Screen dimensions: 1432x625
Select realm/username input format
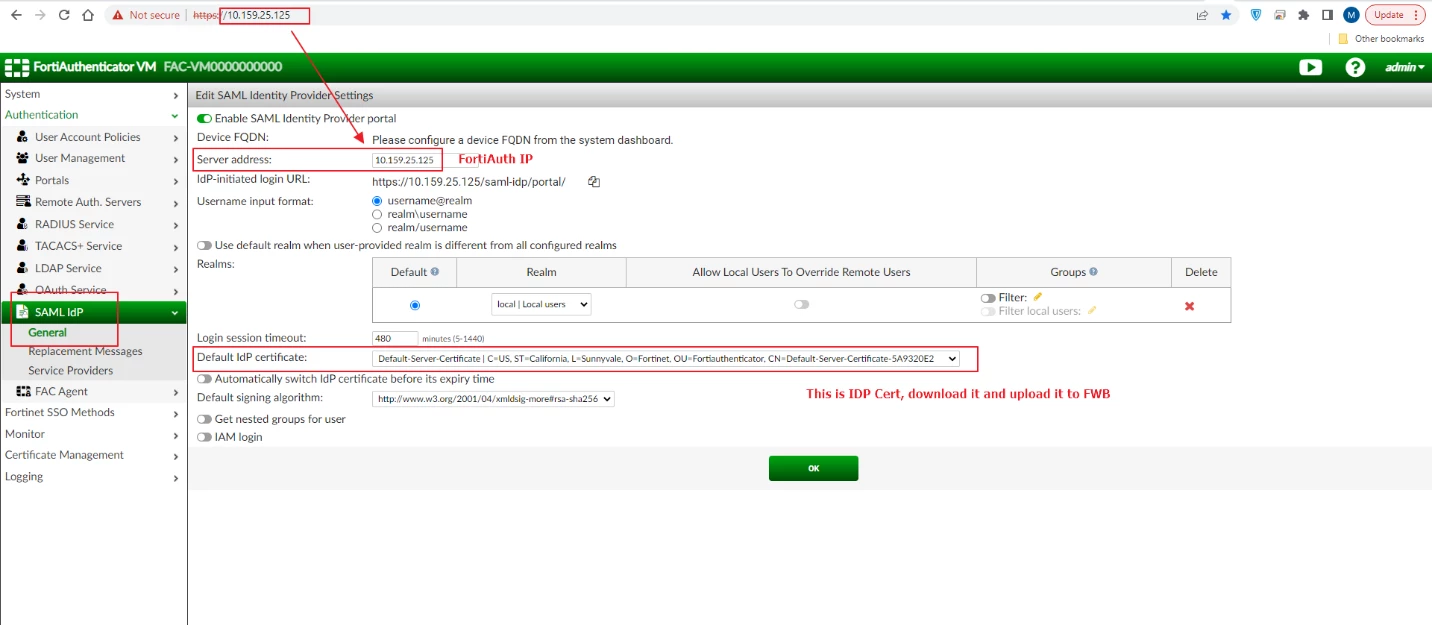377,228
